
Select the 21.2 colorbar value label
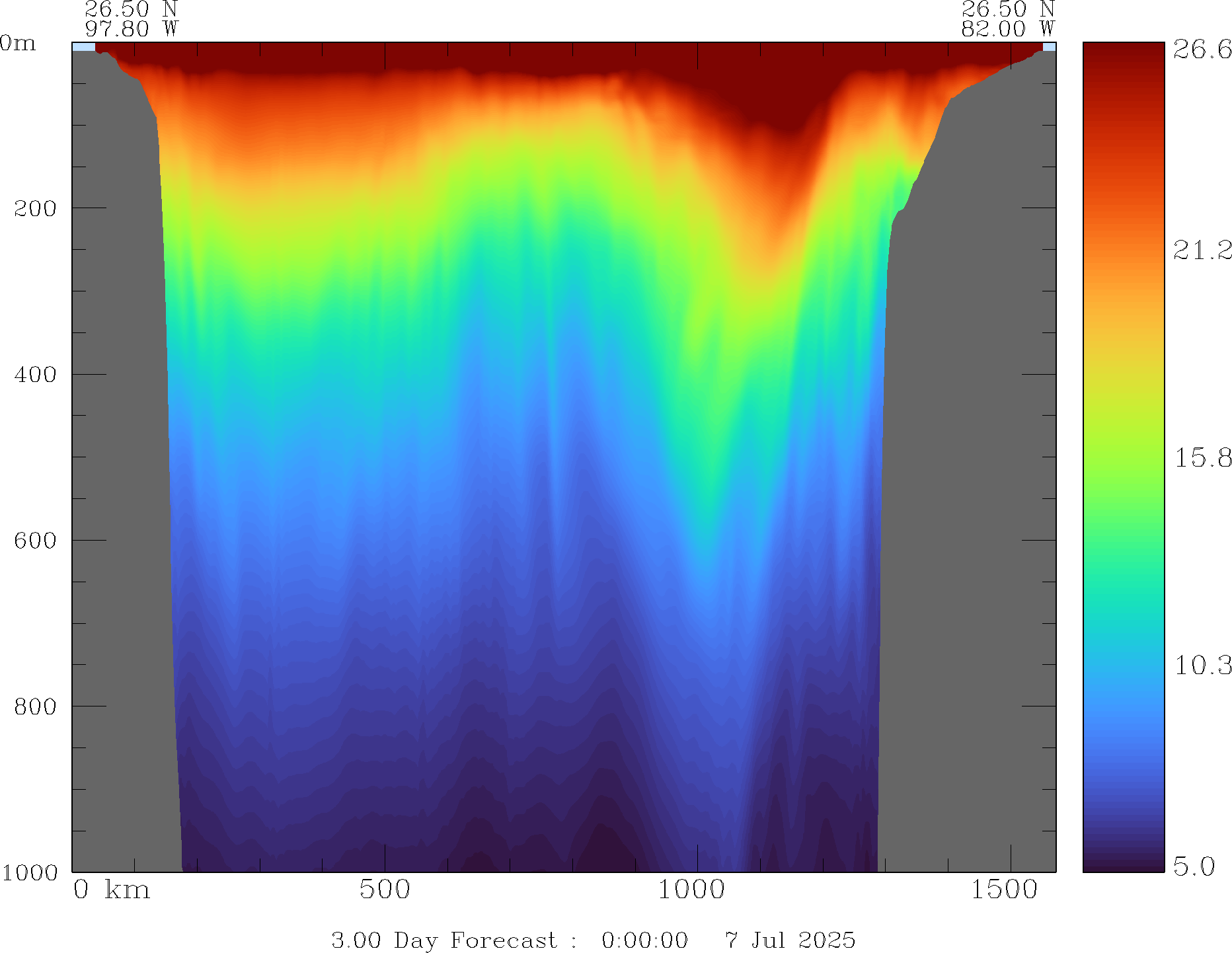(x=1202, y=250)
